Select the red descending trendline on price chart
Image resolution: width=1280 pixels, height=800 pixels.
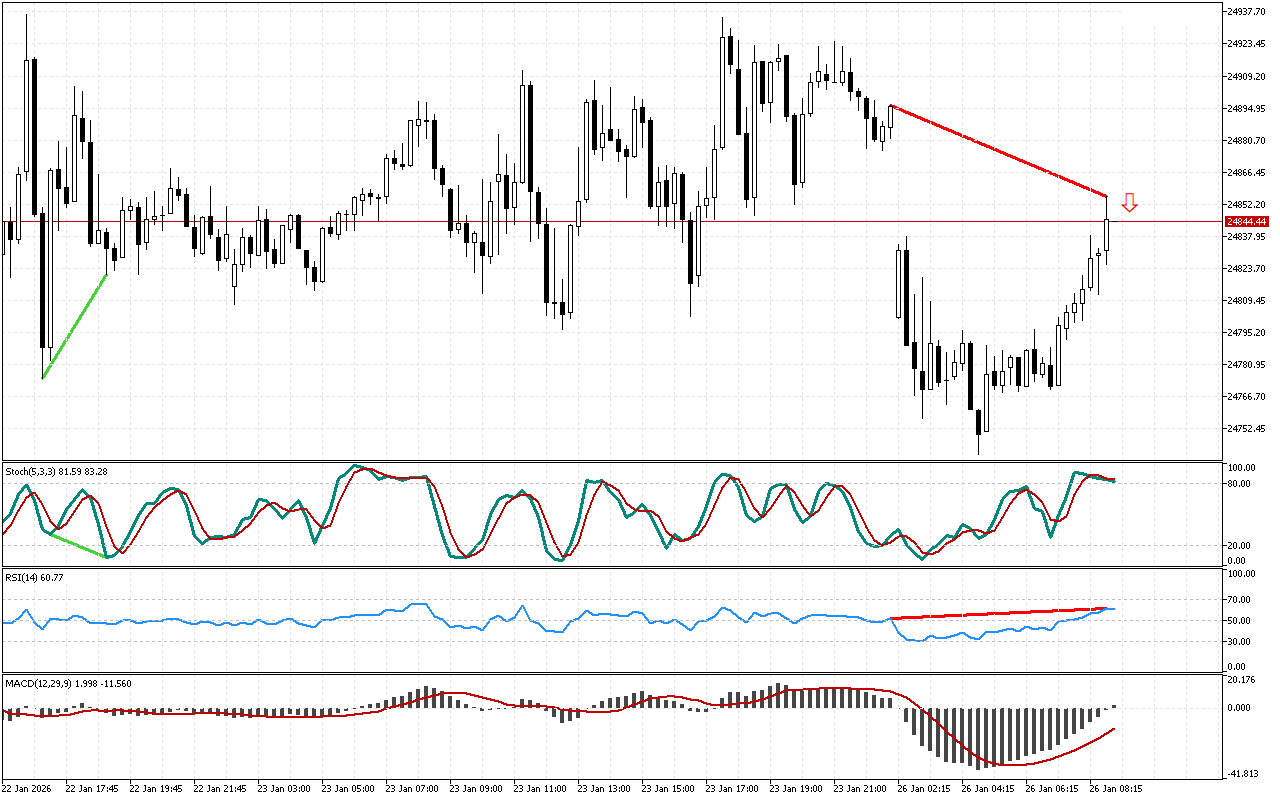point(998,150)
